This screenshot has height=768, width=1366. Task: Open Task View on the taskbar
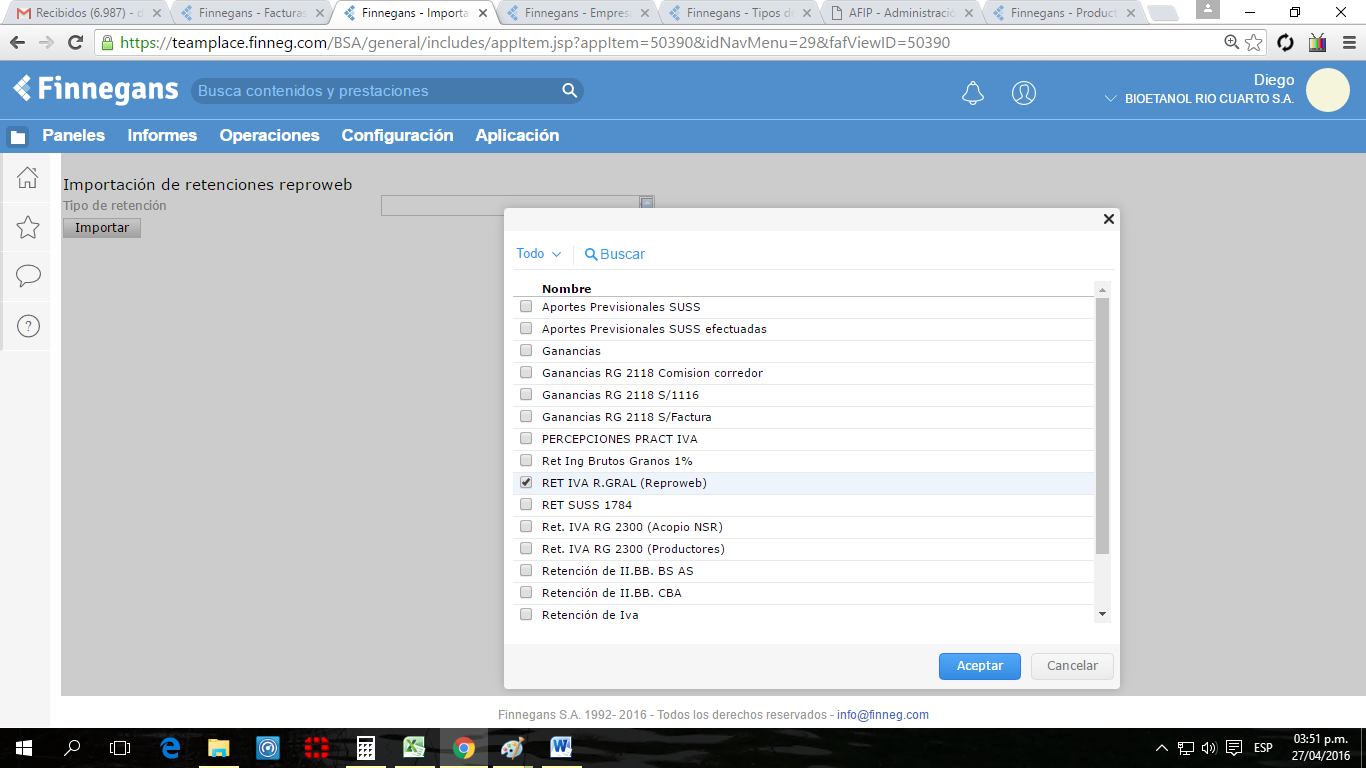pyautogui.click(x=120, y=748)
